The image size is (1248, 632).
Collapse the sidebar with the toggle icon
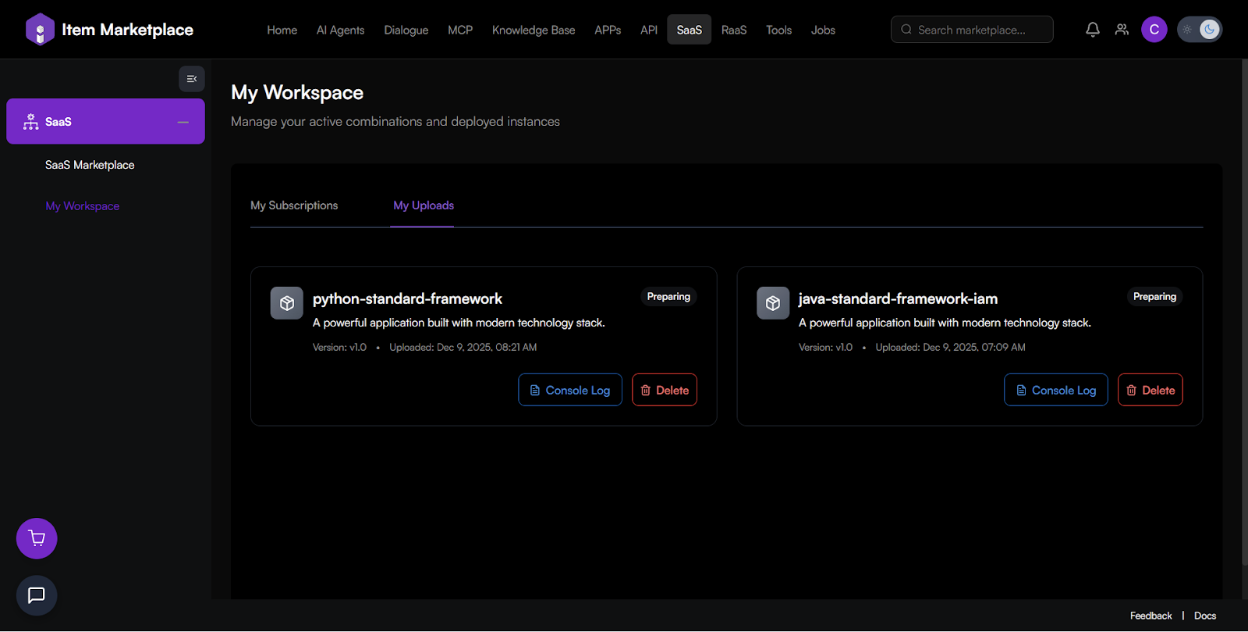[x=192, y=79]
